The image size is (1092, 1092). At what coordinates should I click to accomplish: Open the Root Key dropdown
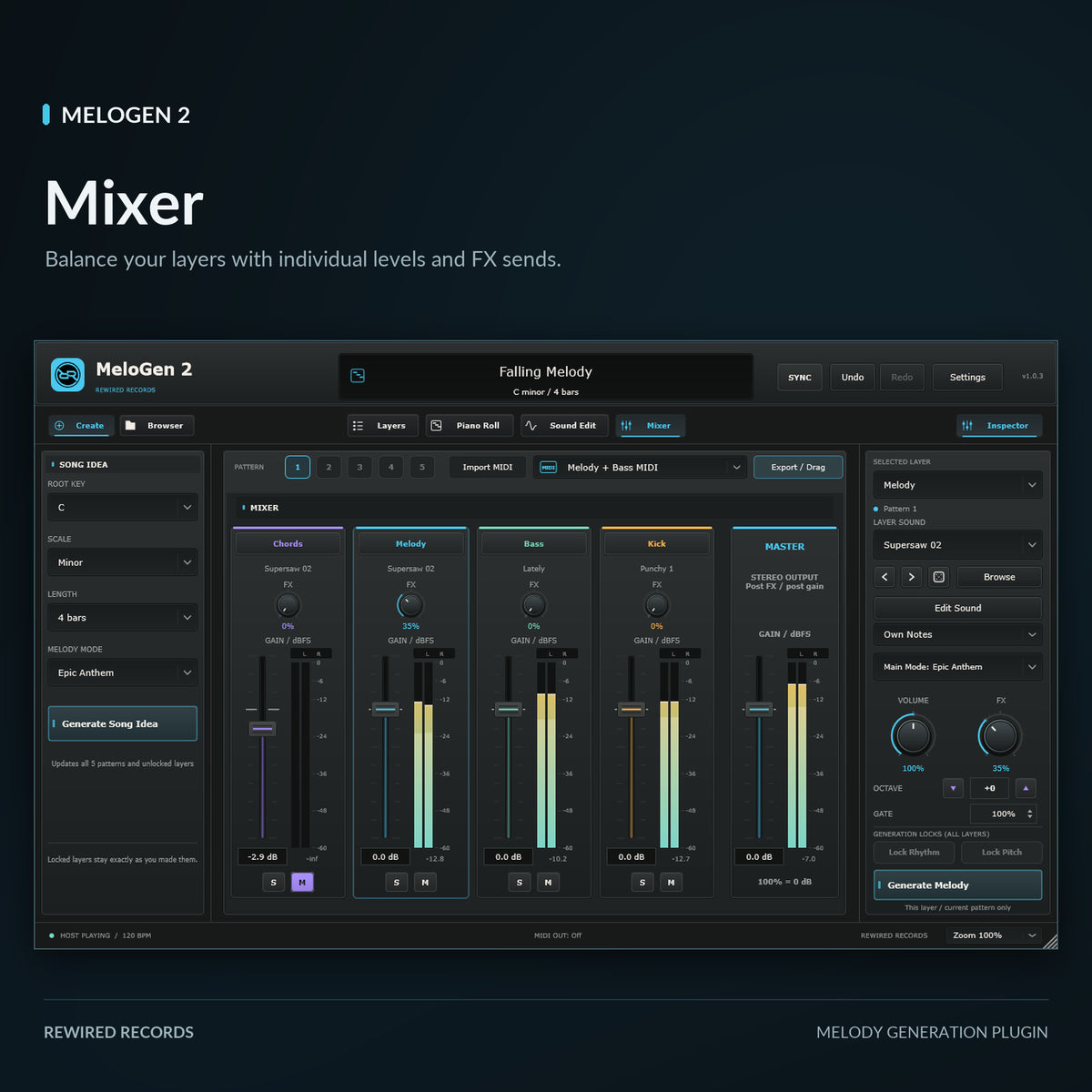(123, 507)
